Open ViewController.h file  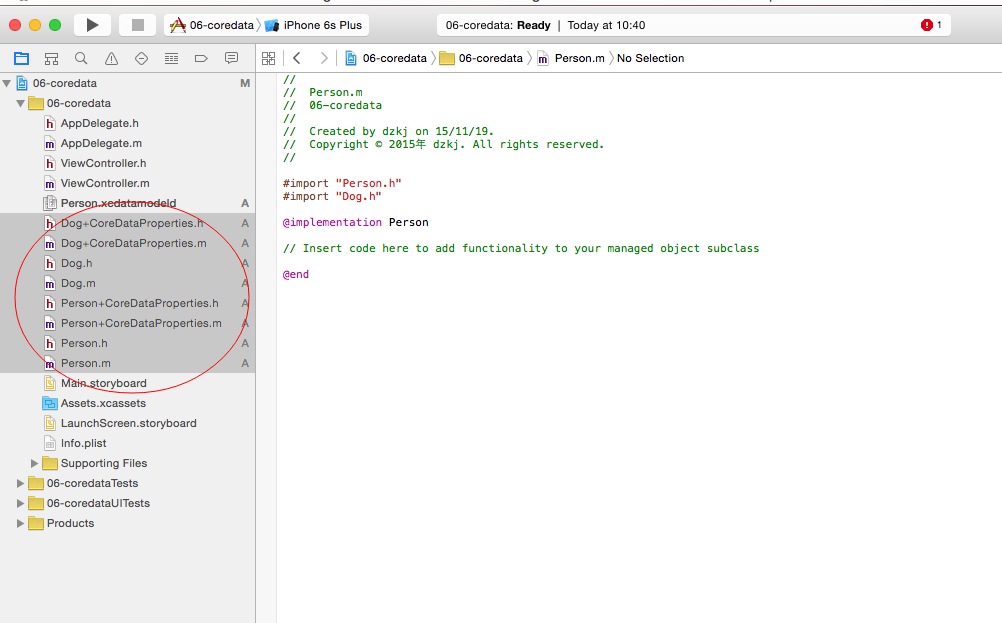click(103, 163)
